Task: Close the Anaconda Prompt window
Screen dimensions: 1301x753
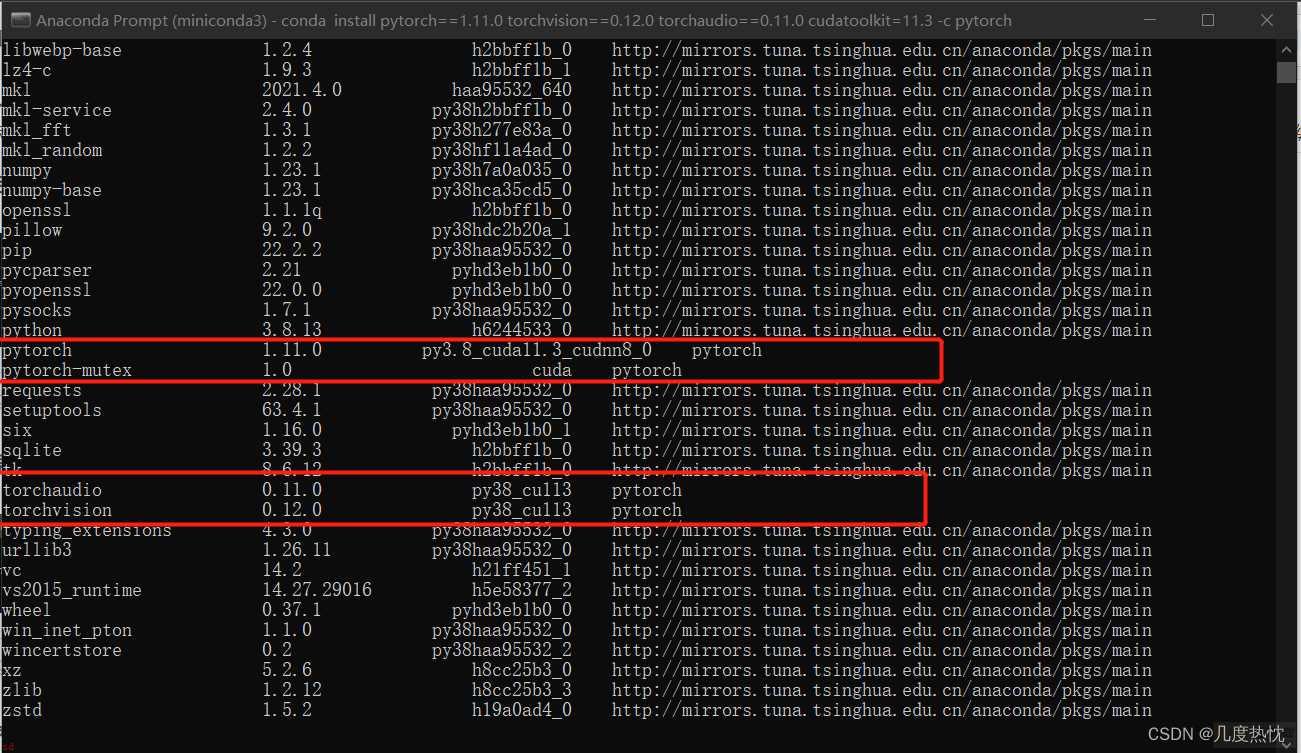Action: click(1267, 20)
